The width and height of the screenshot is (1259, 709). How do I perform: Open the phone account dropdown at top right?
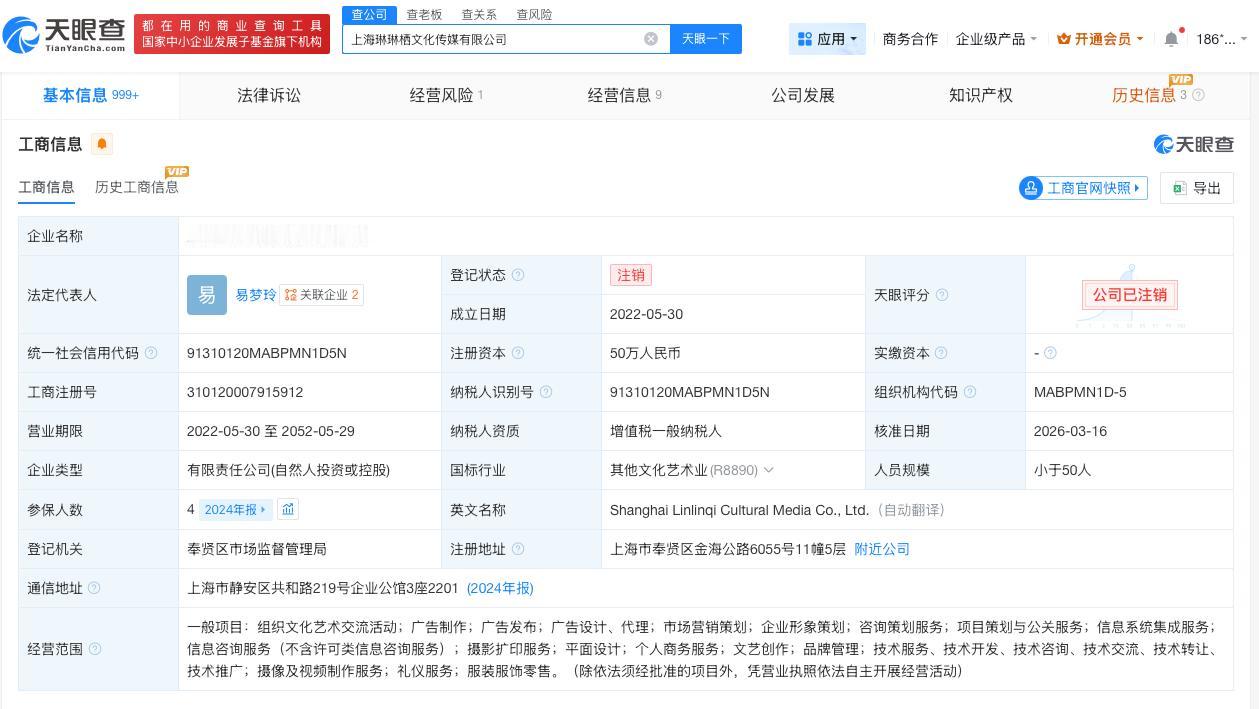click(x=1218, y=38)
